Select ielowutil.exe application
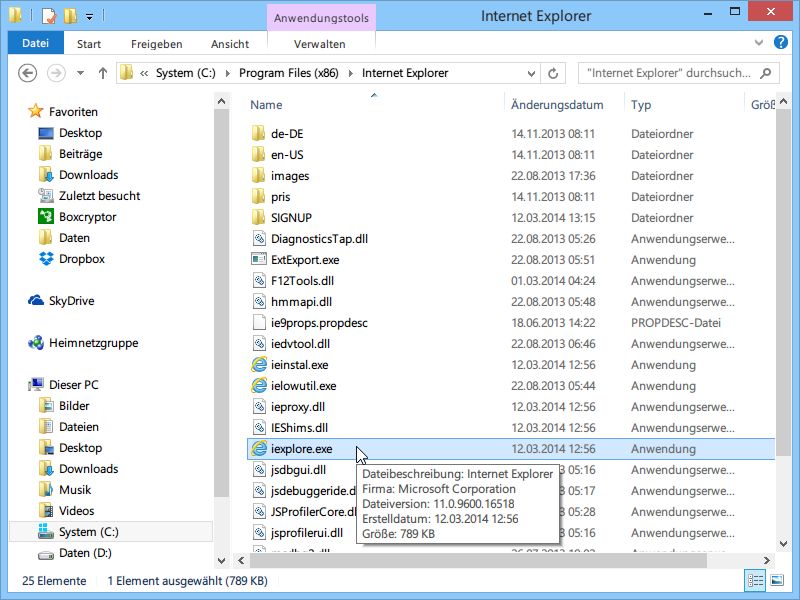The image size is (800, 600). pyautogui.click(x=303, y=386)
